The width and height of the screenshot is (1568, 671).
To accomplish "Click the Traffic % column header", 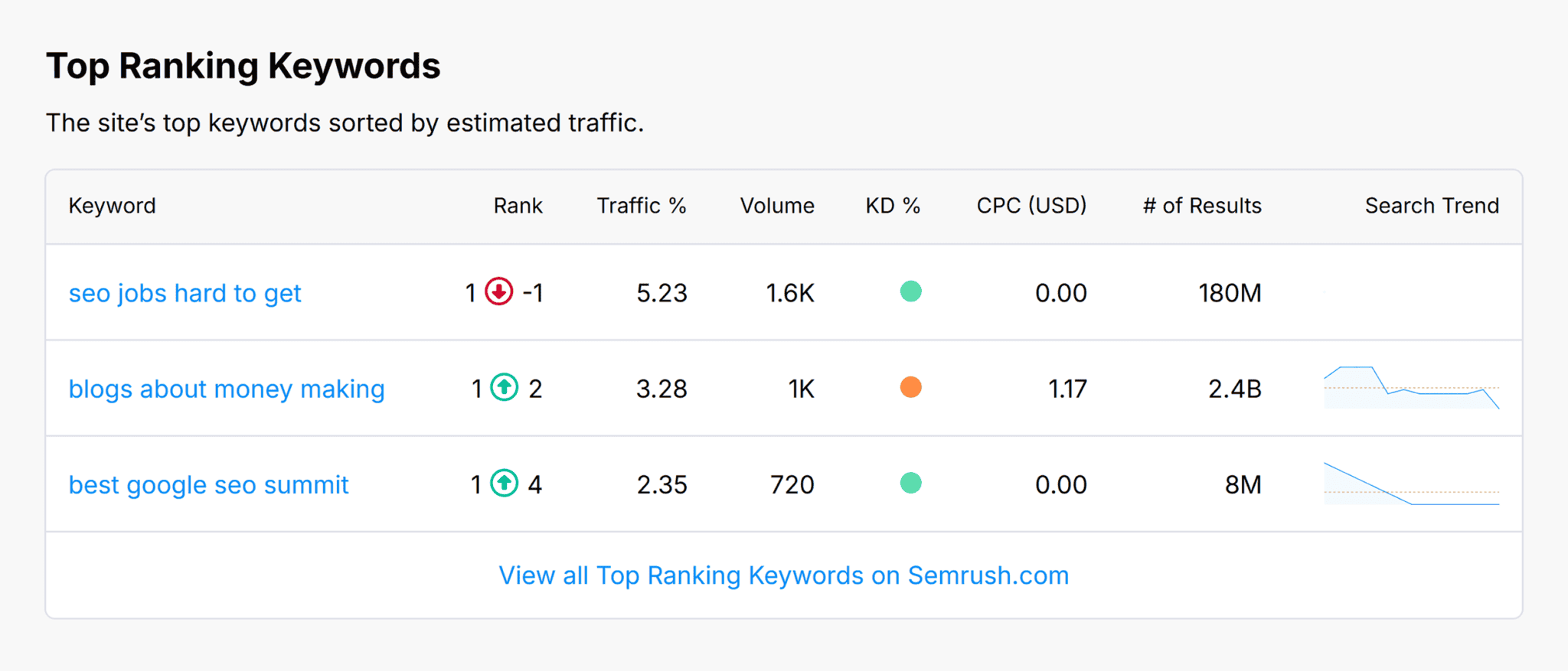I will coord(641,205).
